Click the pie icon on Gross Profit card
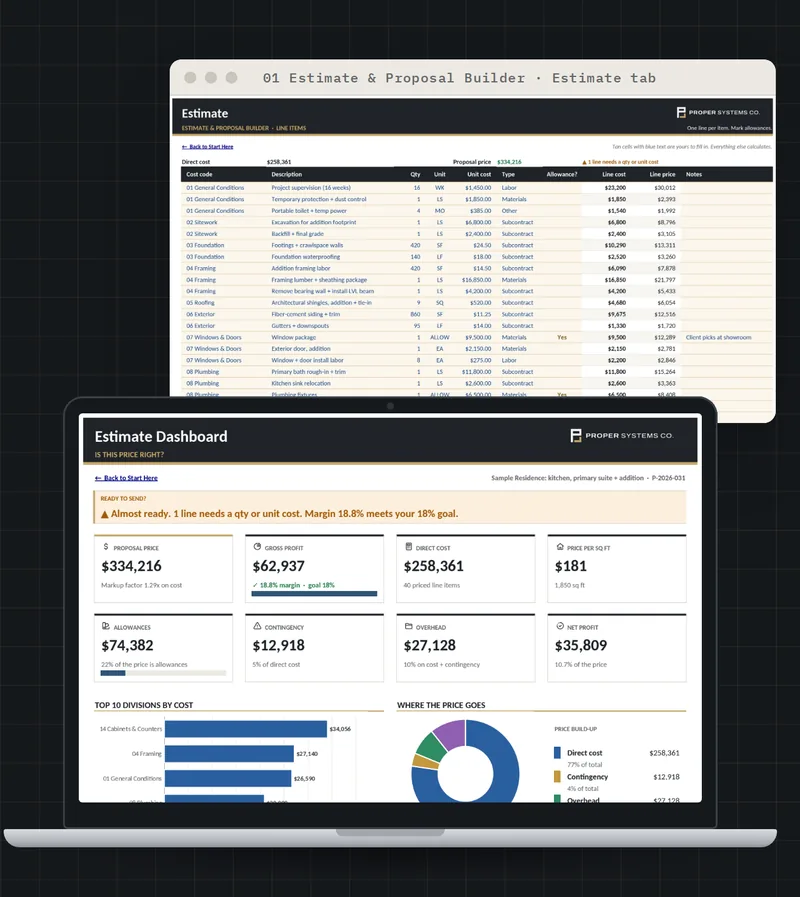This screenshot has height=897, width=800. point(257,547)
